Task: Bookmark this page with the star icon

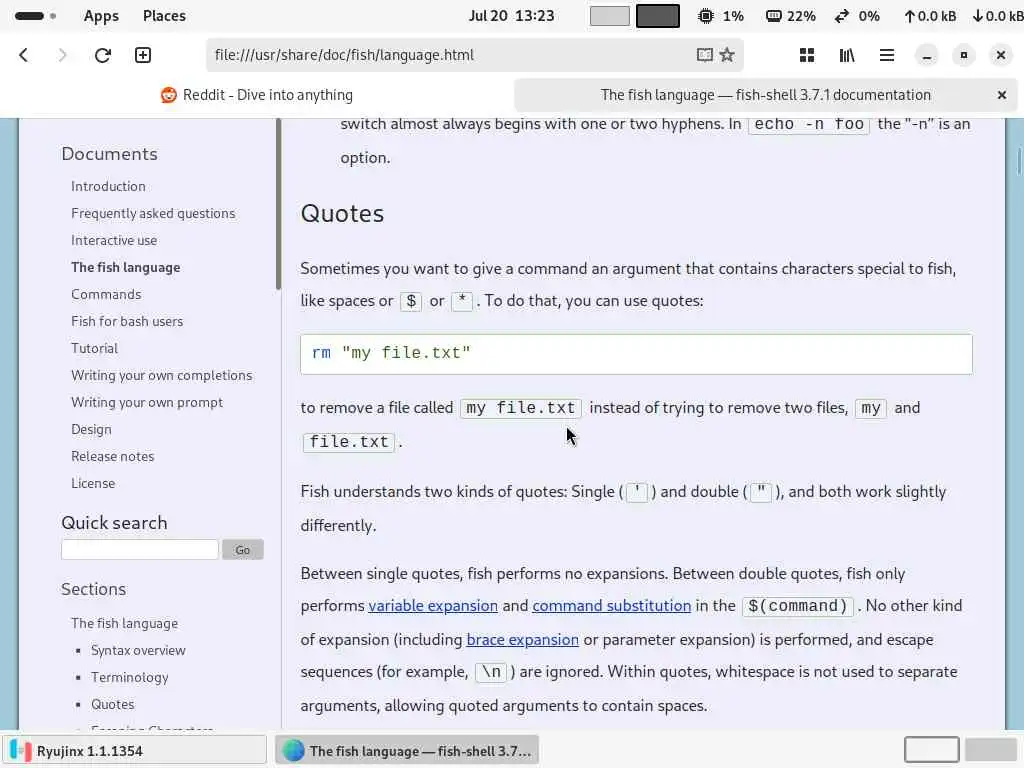Action: coord(727,55)
